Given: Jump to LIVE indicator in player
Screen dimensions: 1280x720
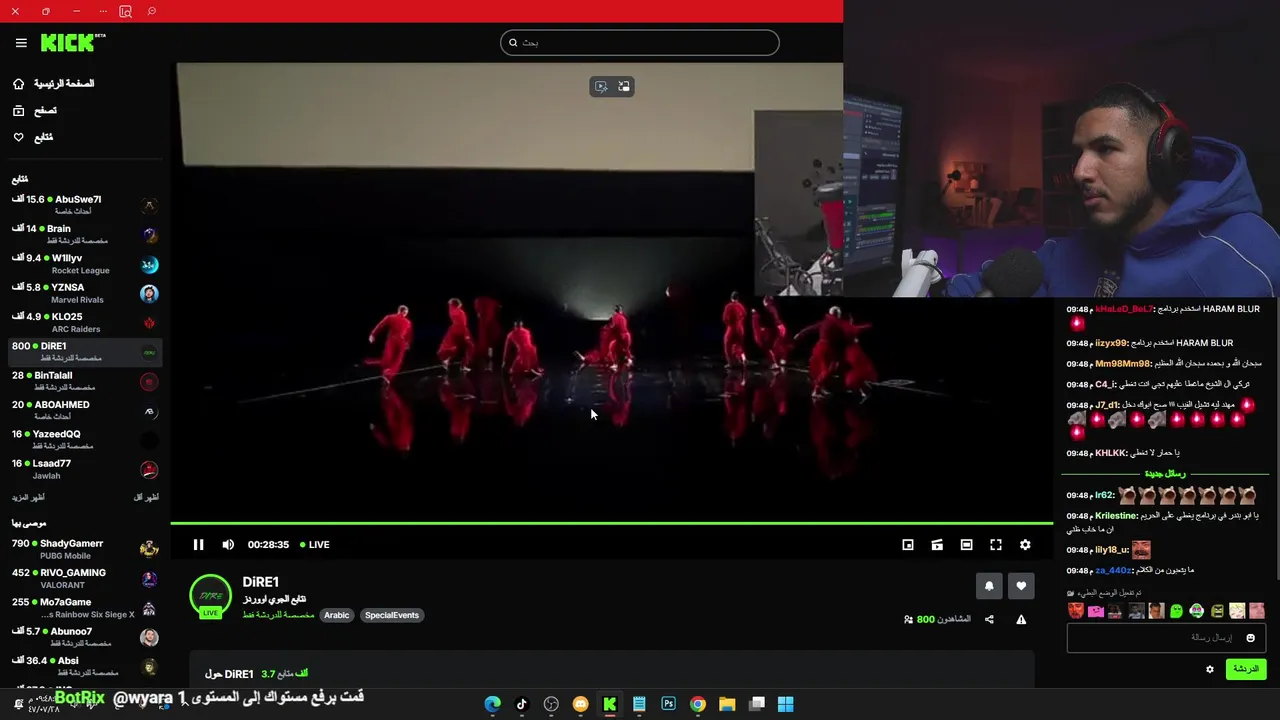Looking at the screenshot, I should [x=315, y=545].
